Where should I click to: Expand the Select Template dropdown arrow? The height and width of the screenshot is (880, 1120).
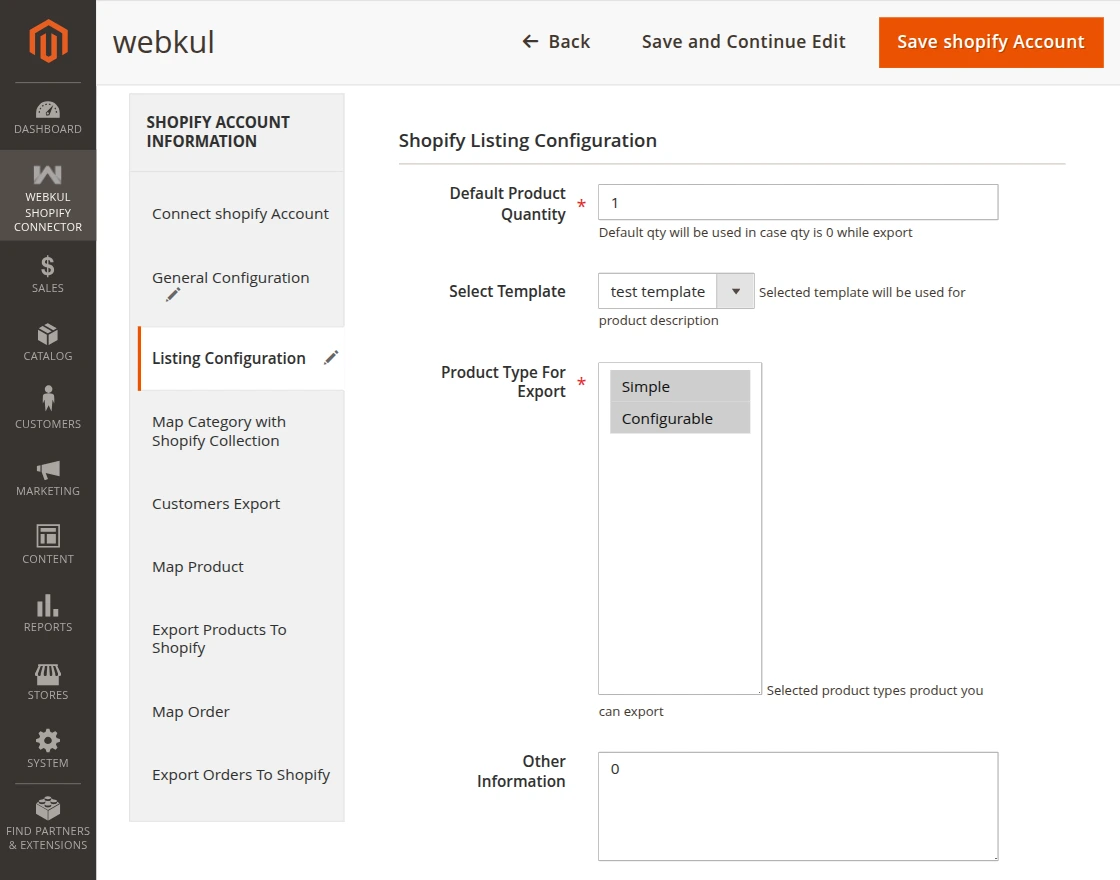point(736,292)
